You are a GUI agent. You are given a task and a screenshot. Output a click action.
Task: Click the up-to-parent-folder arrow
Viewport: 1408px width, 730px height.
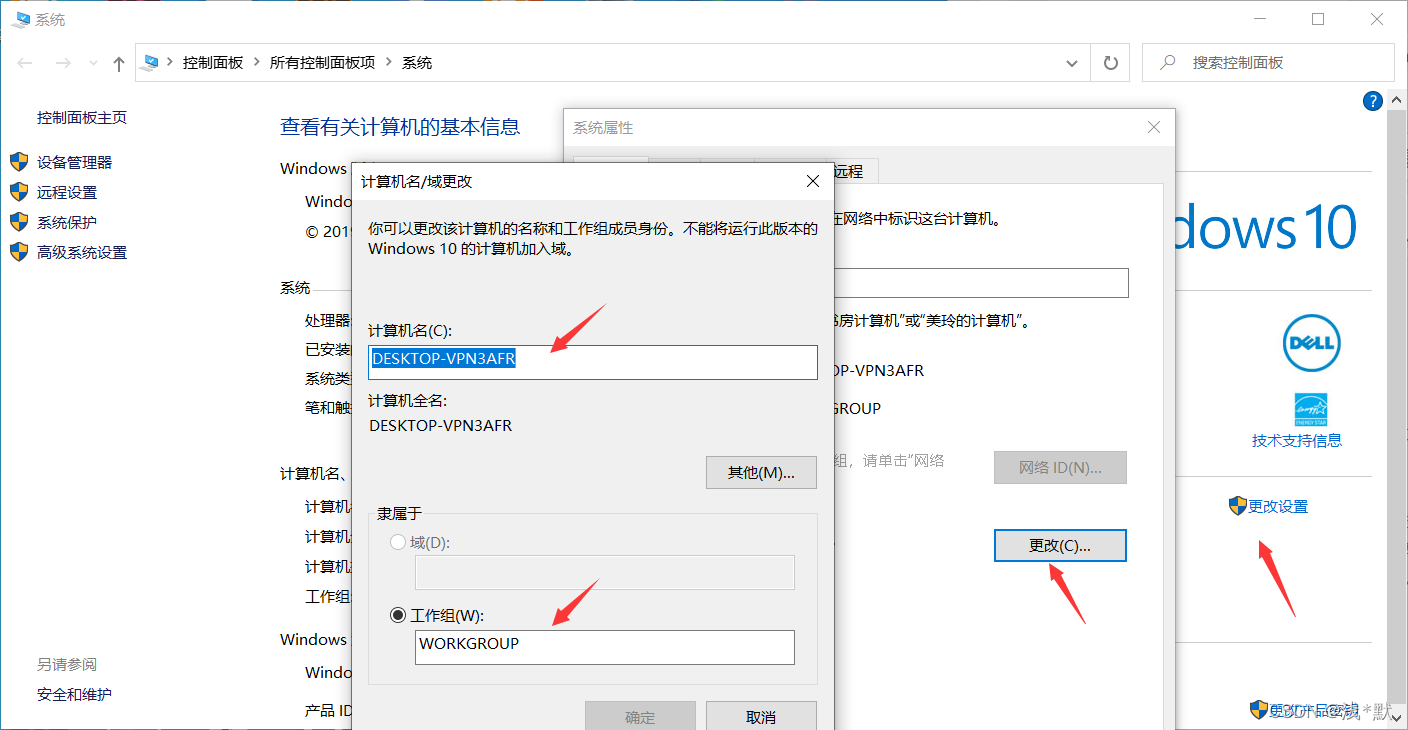pyautogui.click(x=117, y=62)
